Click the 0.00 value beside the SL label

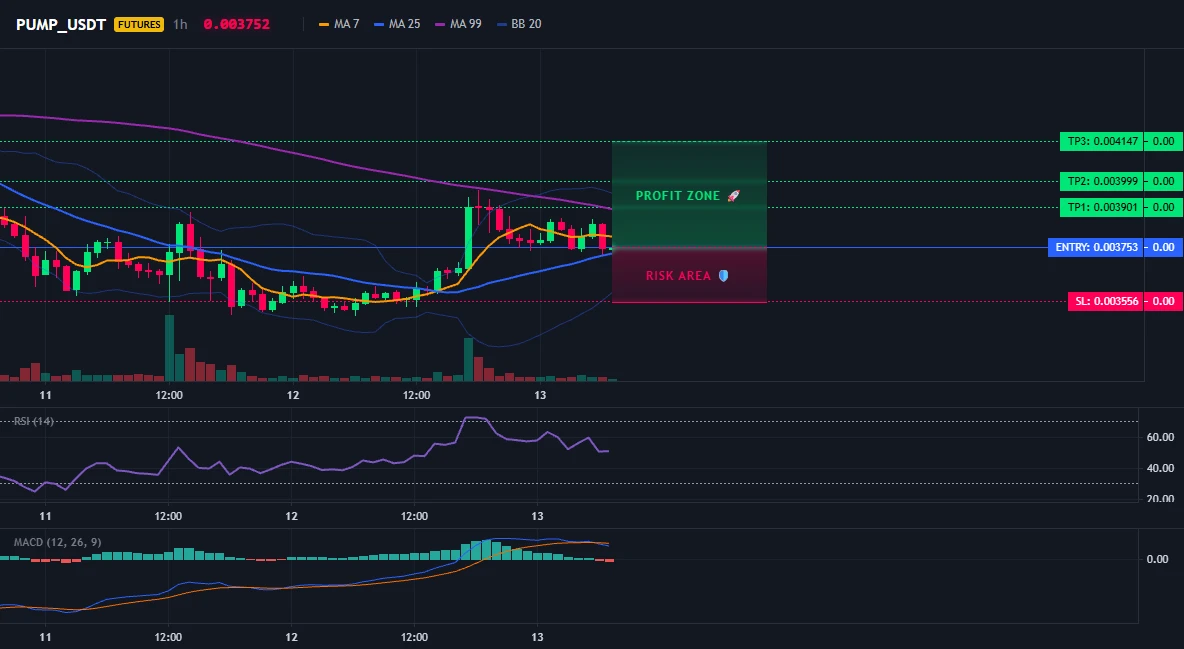click(1164, 301)
